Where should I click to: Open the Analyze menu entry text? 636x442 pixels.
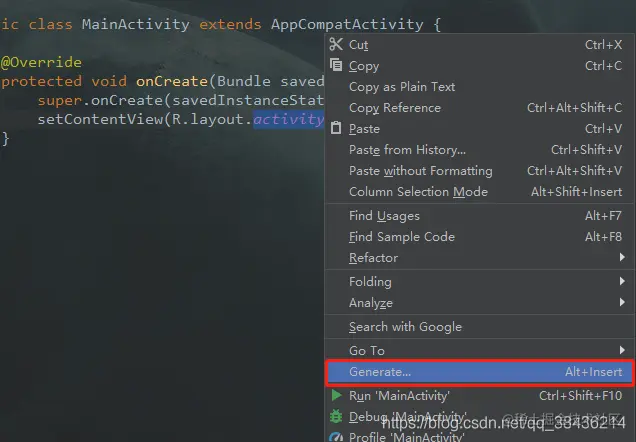click(x=371, y=303)
